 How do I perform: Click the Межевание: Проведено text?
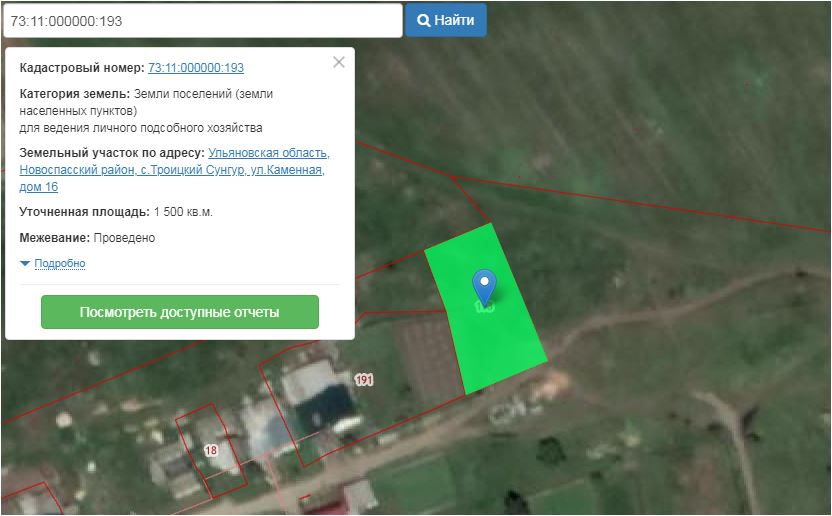tap(87, 238)
